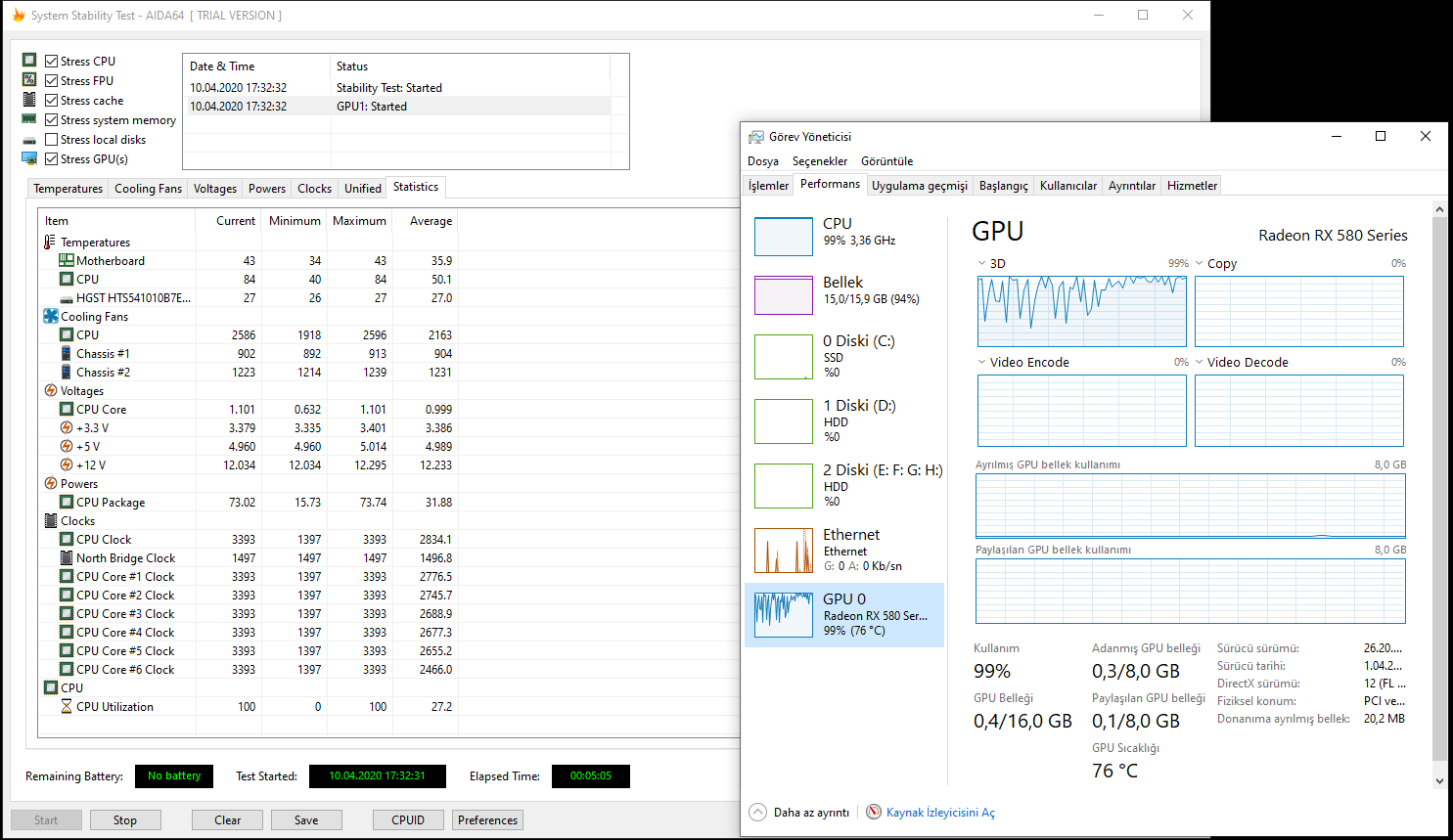Click the Cooling Fans category icon
Screen dimensions: 1453x840
pos(51,317)
